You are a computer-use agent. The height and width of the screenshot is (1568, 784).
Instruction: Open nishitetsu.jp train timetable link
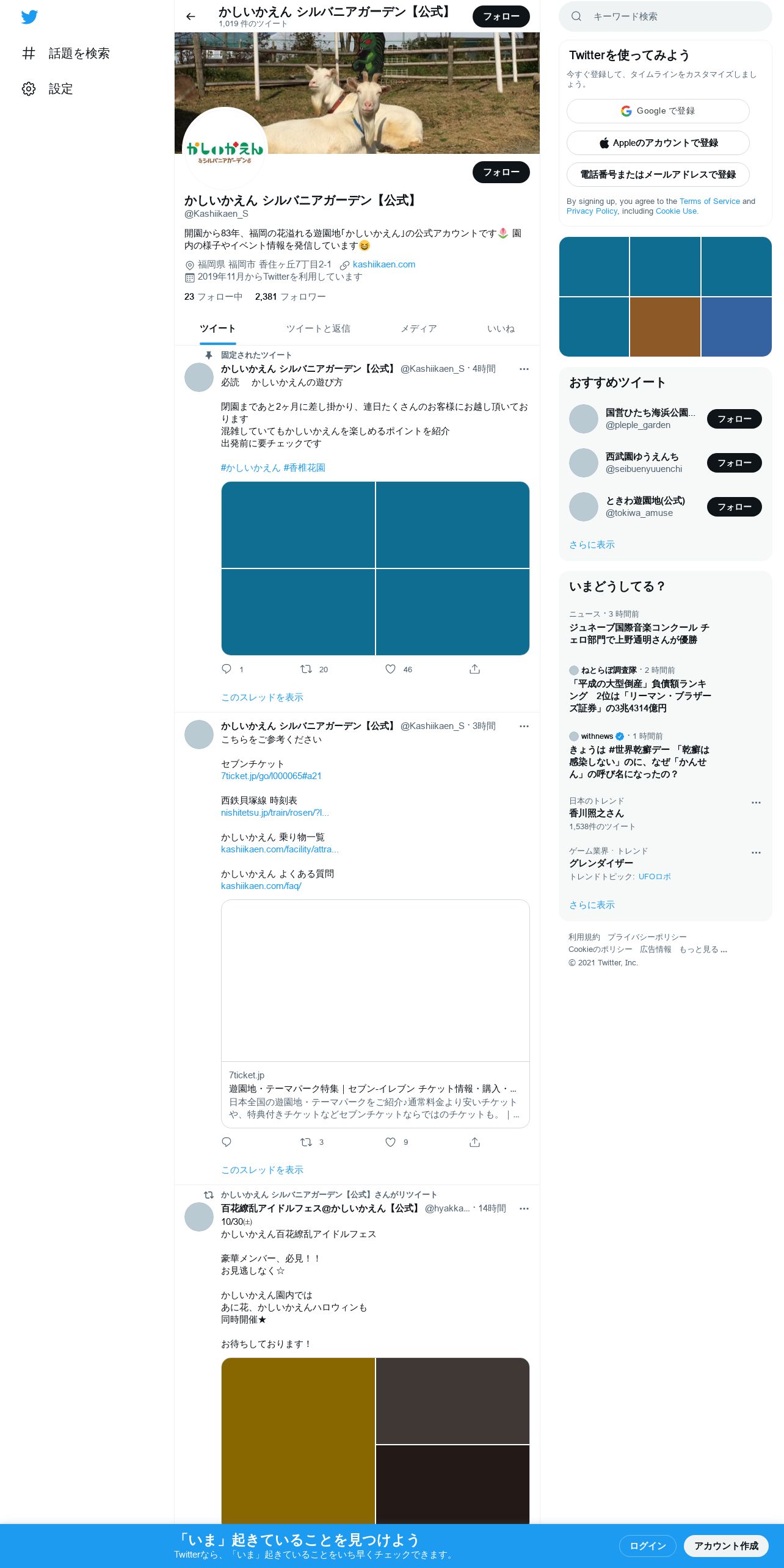(275, 813)
